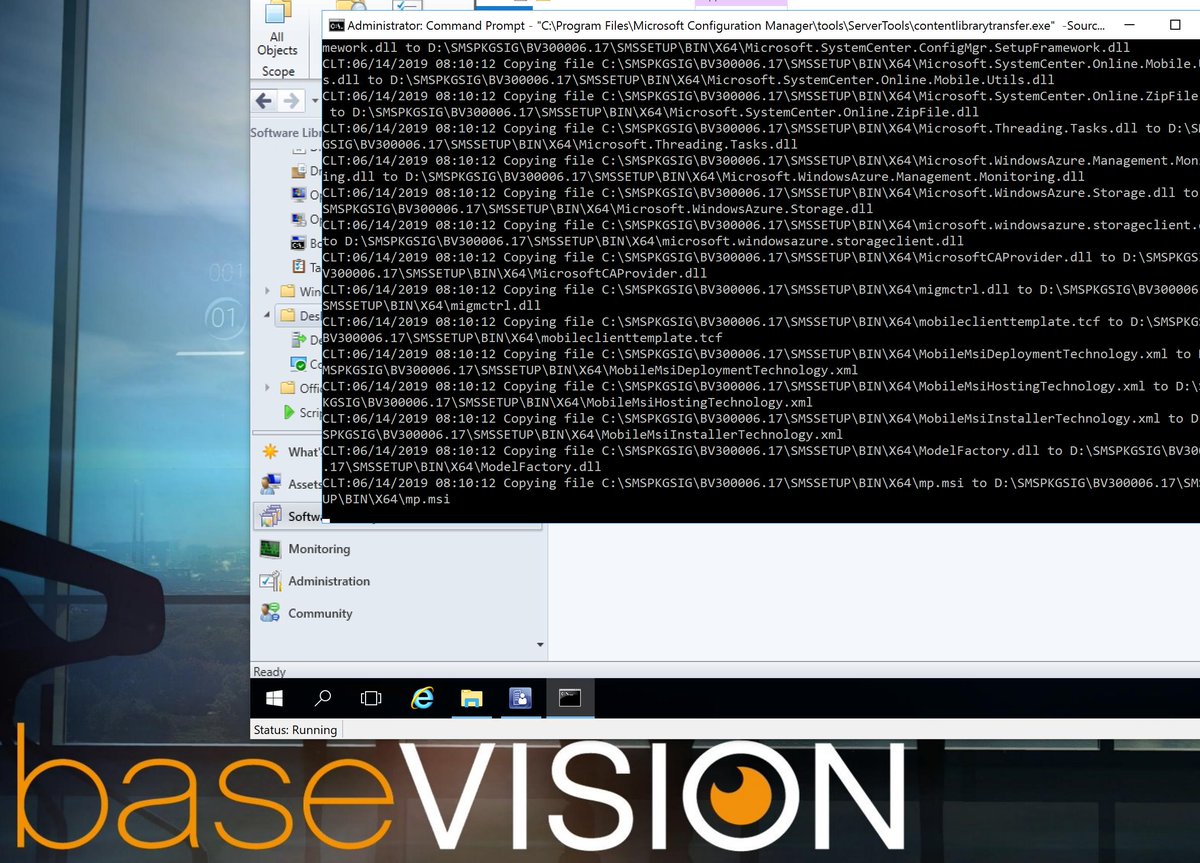Maximize the Command Prompt window
Screen dimensions: 1200x863
[1175, 24]
